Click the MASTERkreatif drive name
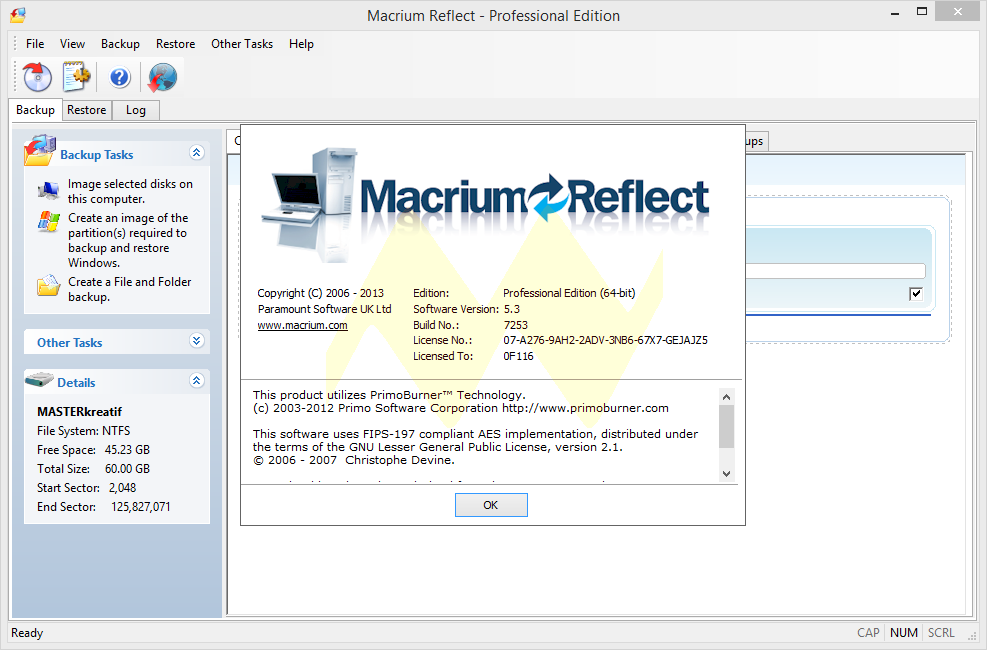This screenshot has height=650, width=987. [79, 412]
